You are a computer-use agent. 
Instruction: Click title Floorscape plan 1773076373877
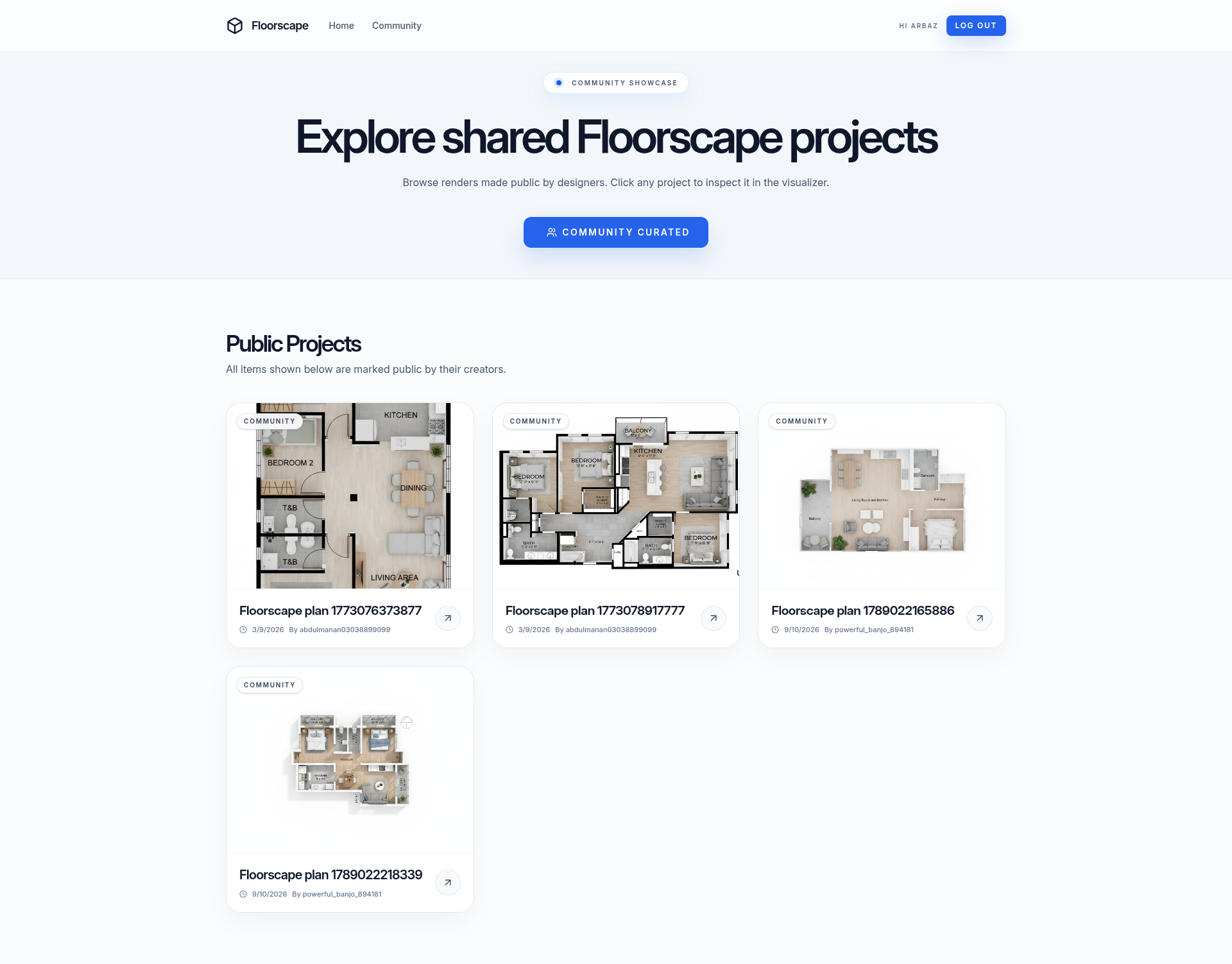pos(330,610)
